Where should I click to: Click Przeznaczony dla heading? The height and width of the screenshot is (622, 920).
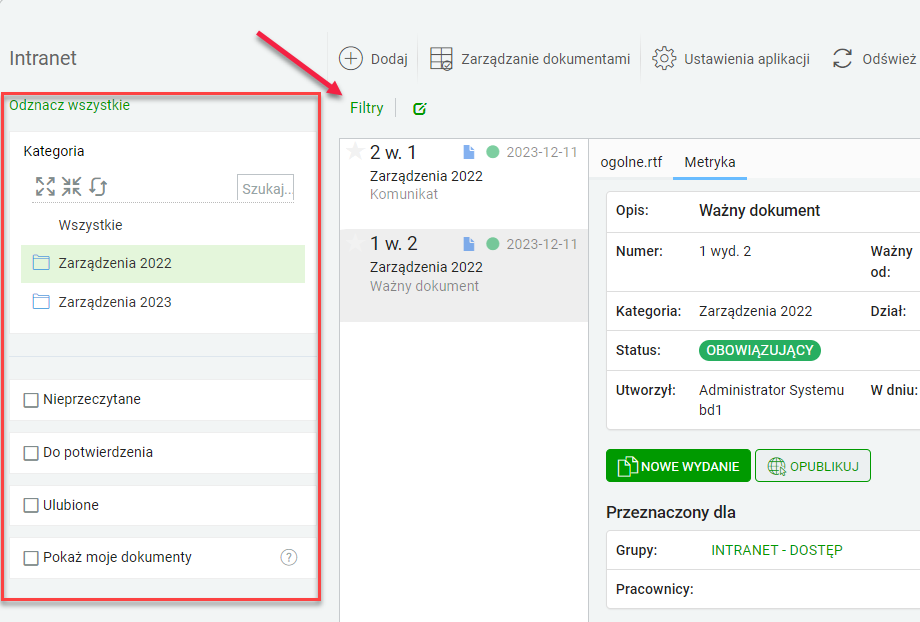(671, 512)
